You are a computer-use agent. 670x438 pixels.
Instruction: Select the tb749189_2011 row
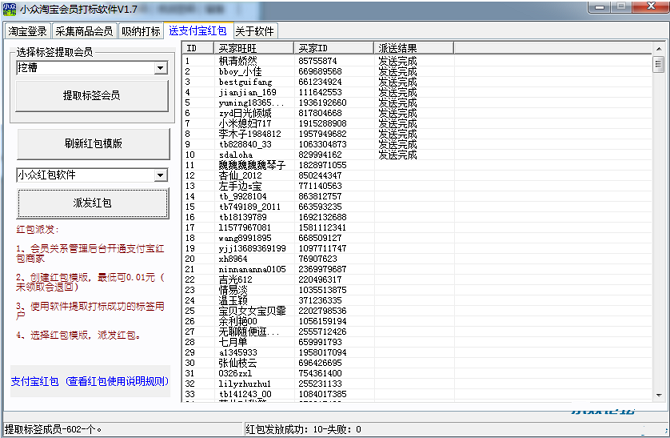coord(417,207)
